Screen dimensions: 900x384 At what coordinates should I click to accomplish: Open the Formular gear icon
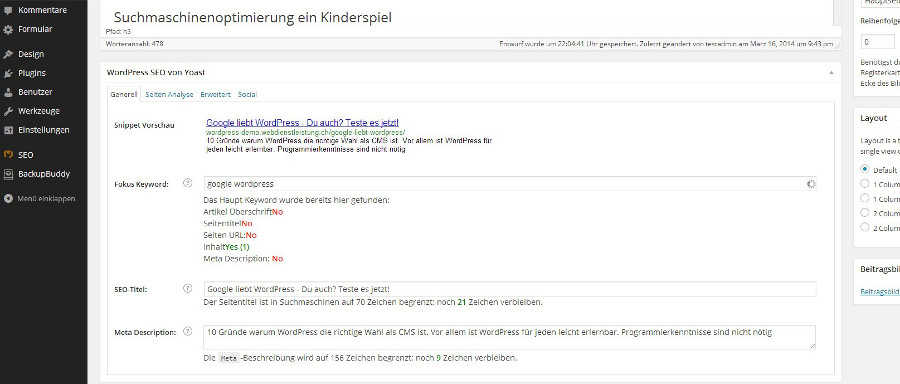pyautogui.click(x=8, y=29)
